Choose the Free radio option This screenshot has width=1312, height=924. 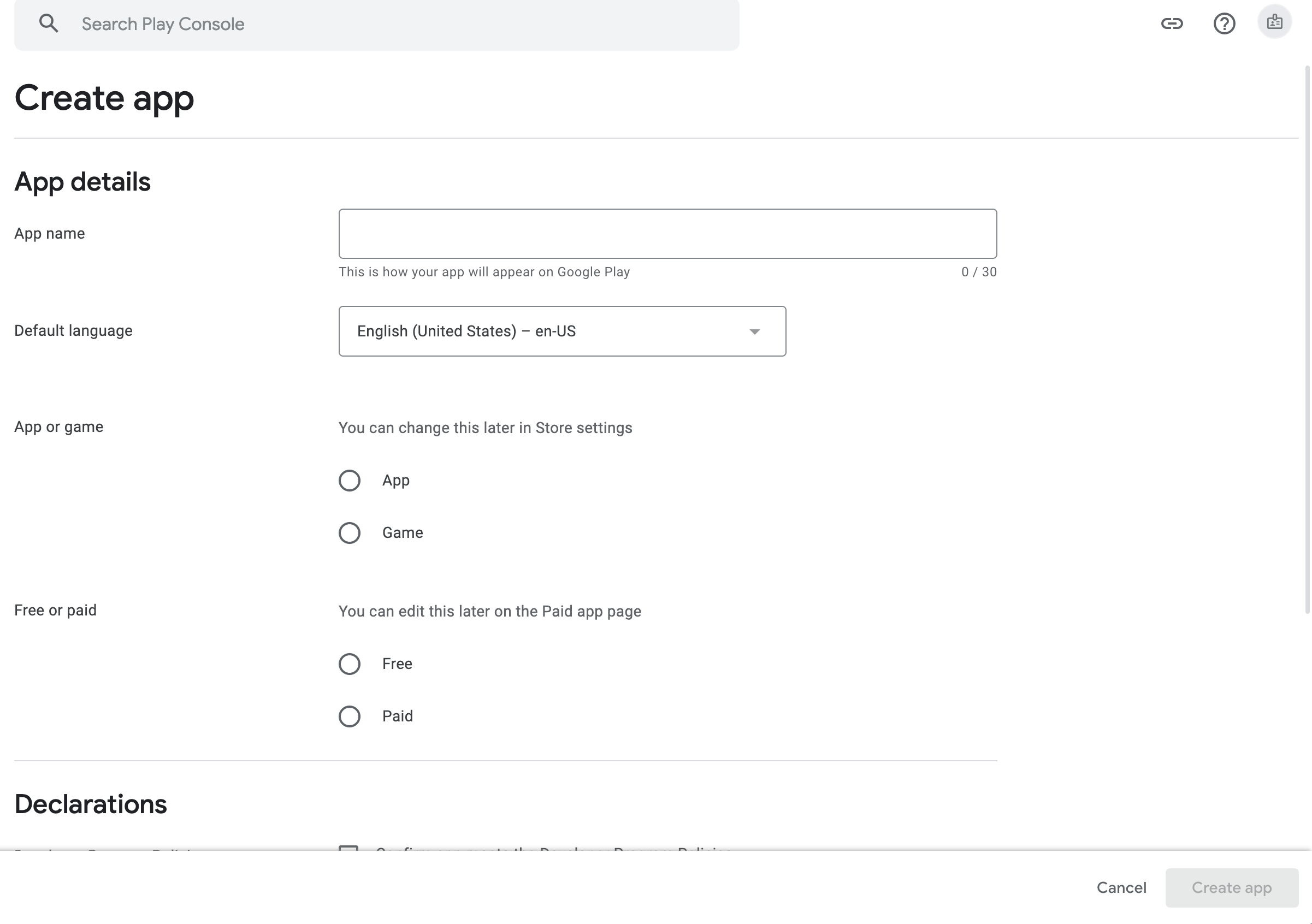click(x=349, y=664)
